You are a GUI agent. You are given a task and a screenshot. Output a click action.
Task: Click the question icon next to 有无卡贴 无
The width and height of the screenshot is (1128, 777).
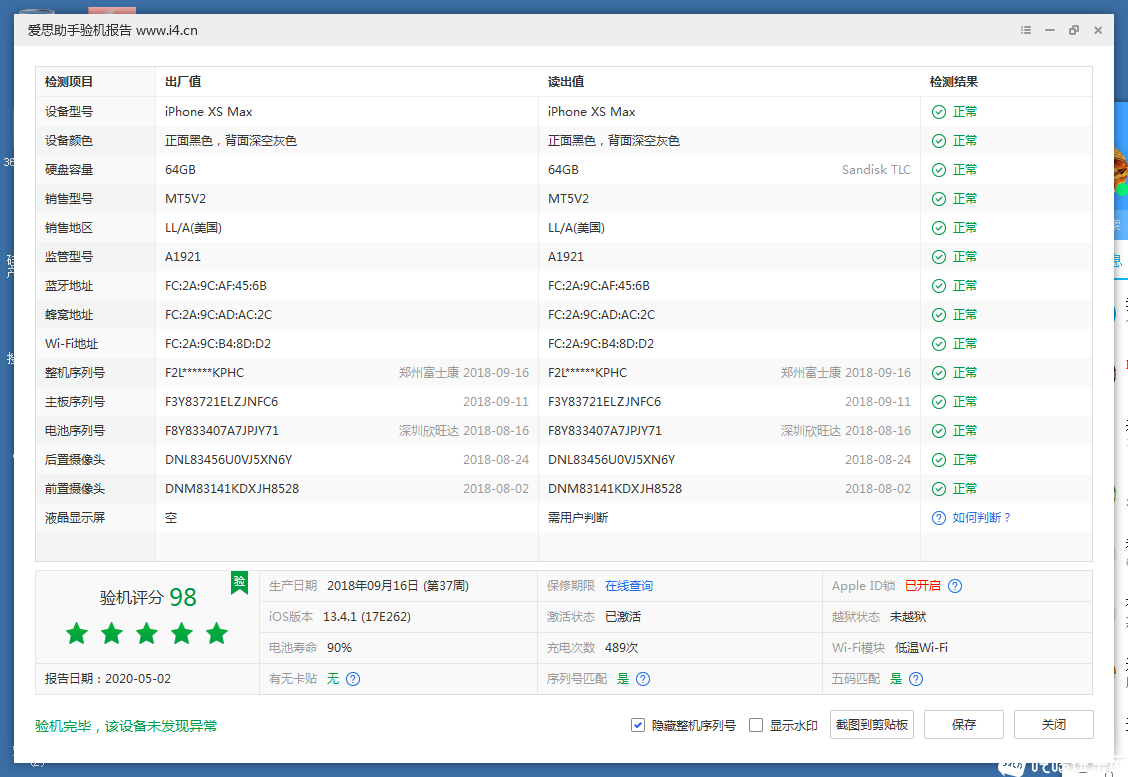352,678
